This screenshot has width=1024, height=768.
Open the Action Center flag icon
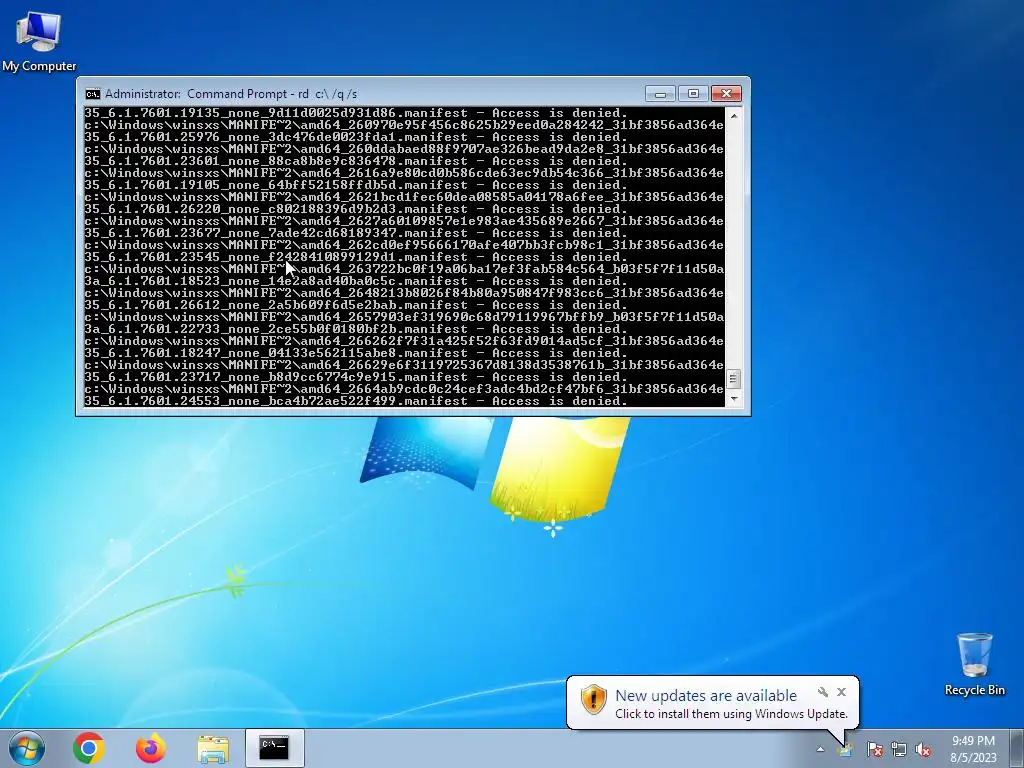[x=874, y=750]
